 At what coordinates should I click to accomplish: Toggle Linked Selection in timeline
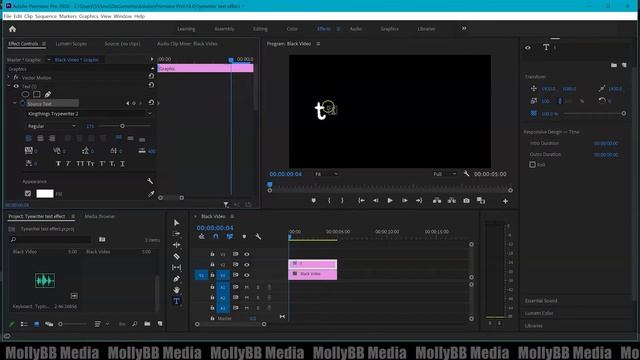tap(230, 236)
